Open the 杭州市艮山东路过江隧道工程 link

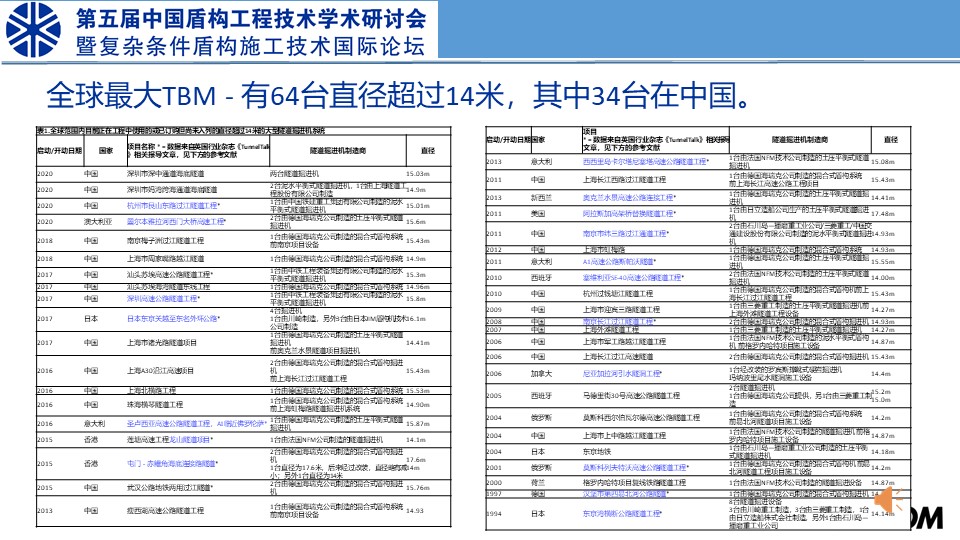click(x=173, y=206)
